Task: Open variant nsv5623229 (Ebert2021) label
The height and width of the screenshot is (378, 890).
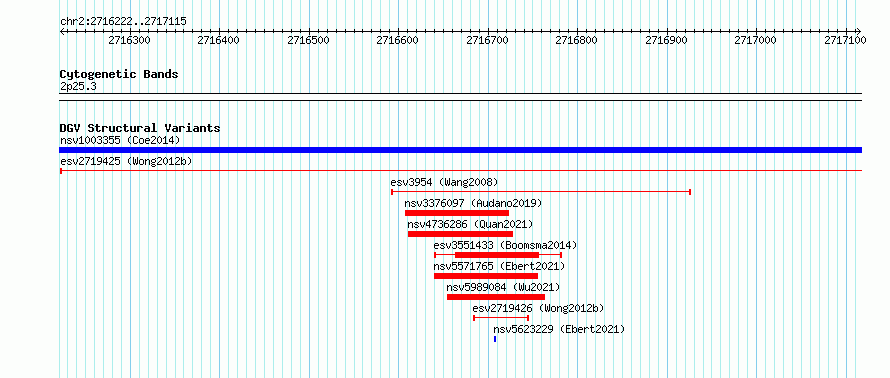Action: (x=559, y=329)
